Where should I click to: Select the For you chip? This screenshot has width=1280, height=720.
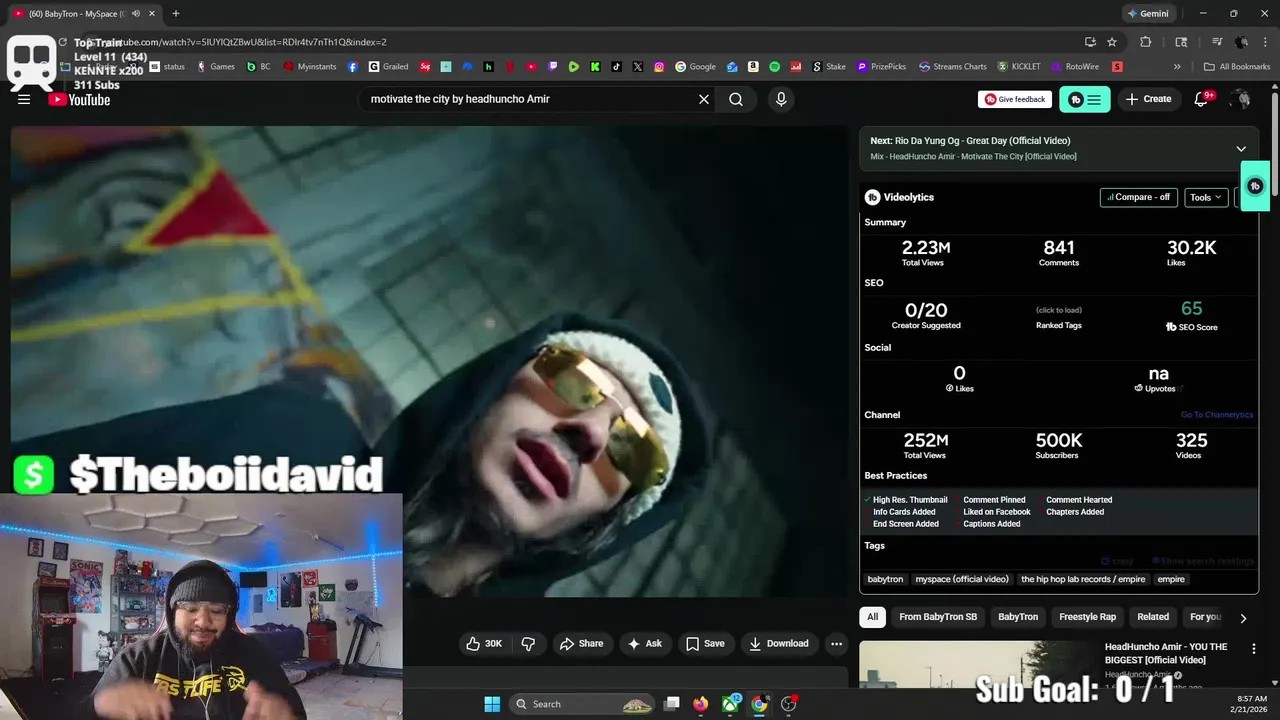pyautogui.click(x=1205, y=617)
